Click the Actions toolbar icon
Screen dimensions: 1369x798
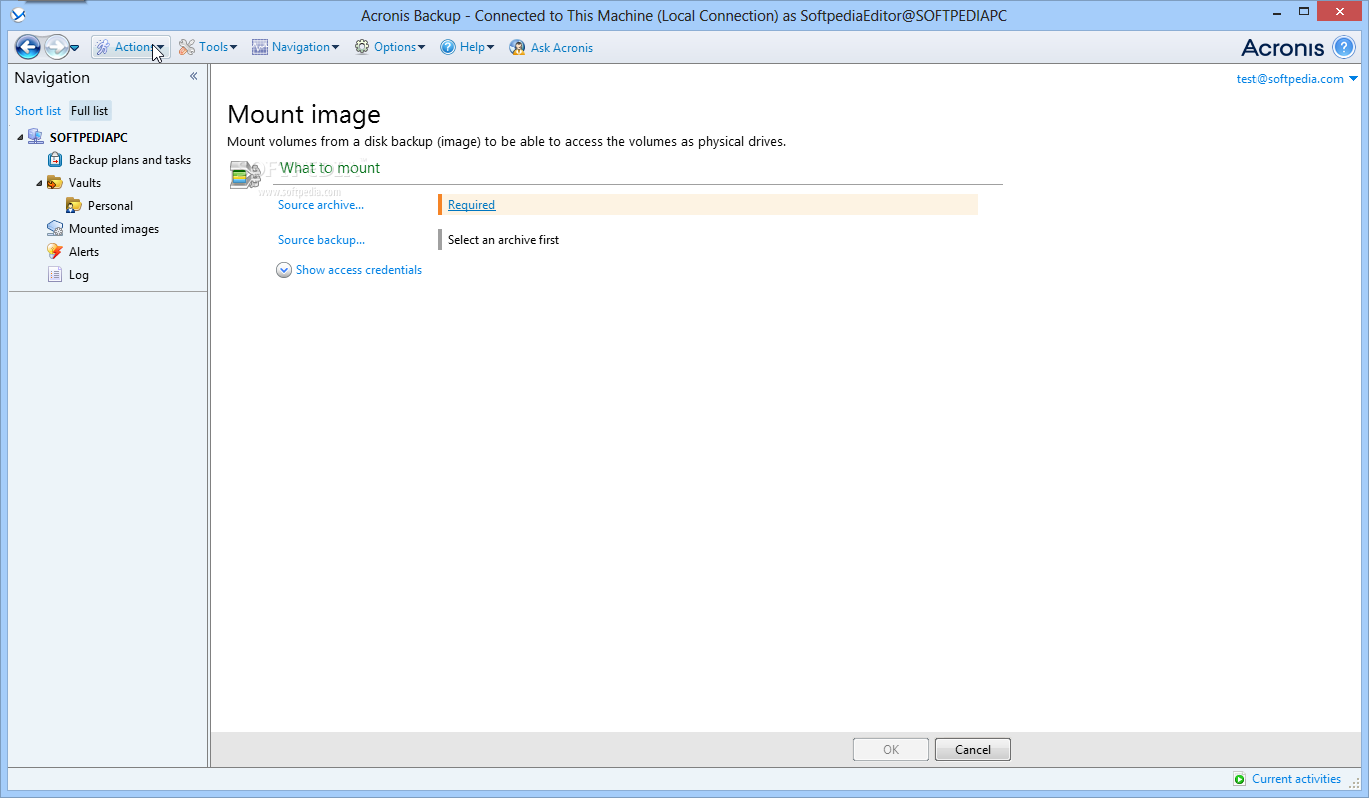(102, 47)
